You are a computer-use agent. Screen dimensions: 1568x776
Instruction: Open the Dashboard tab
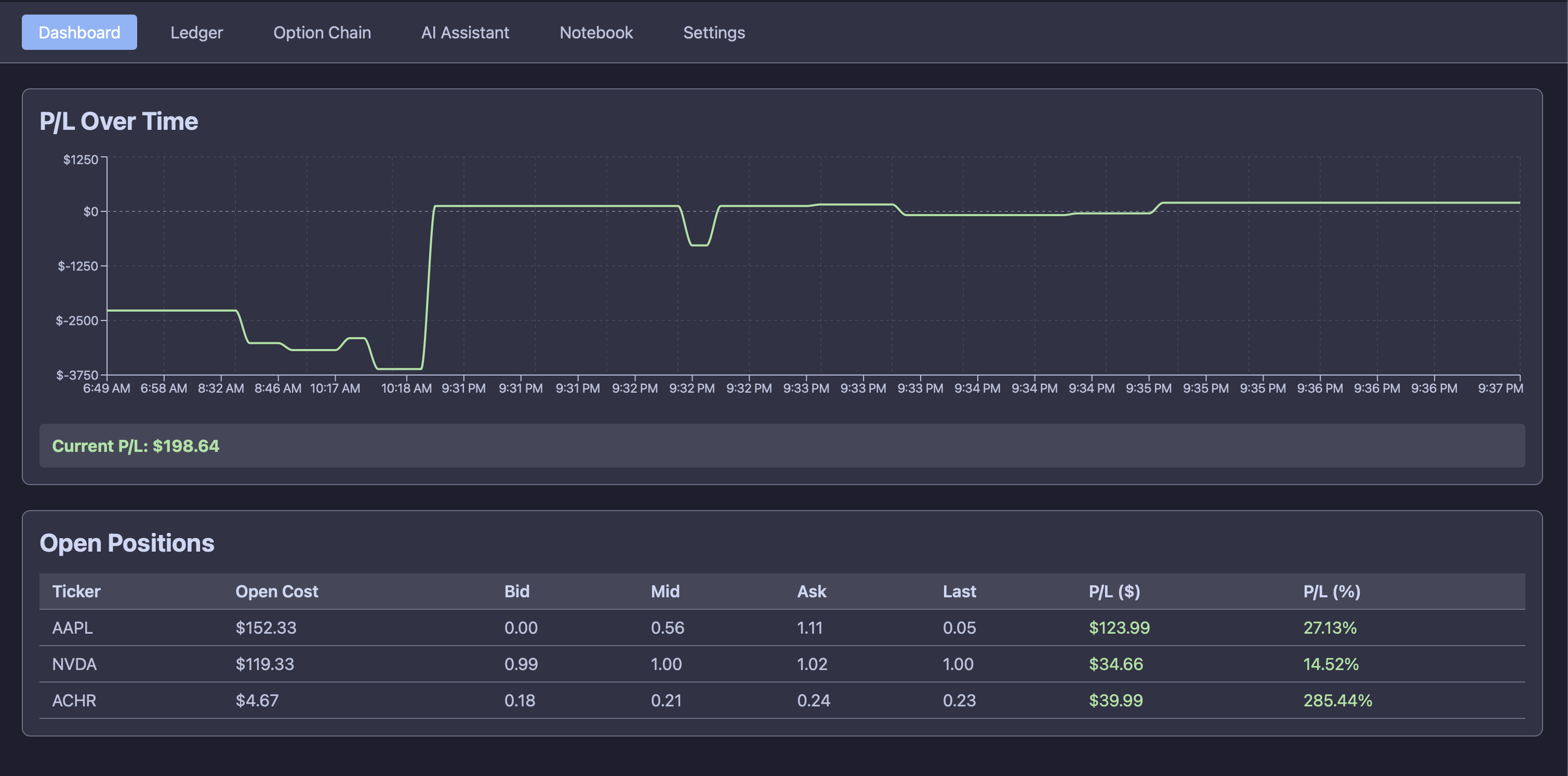79,32
